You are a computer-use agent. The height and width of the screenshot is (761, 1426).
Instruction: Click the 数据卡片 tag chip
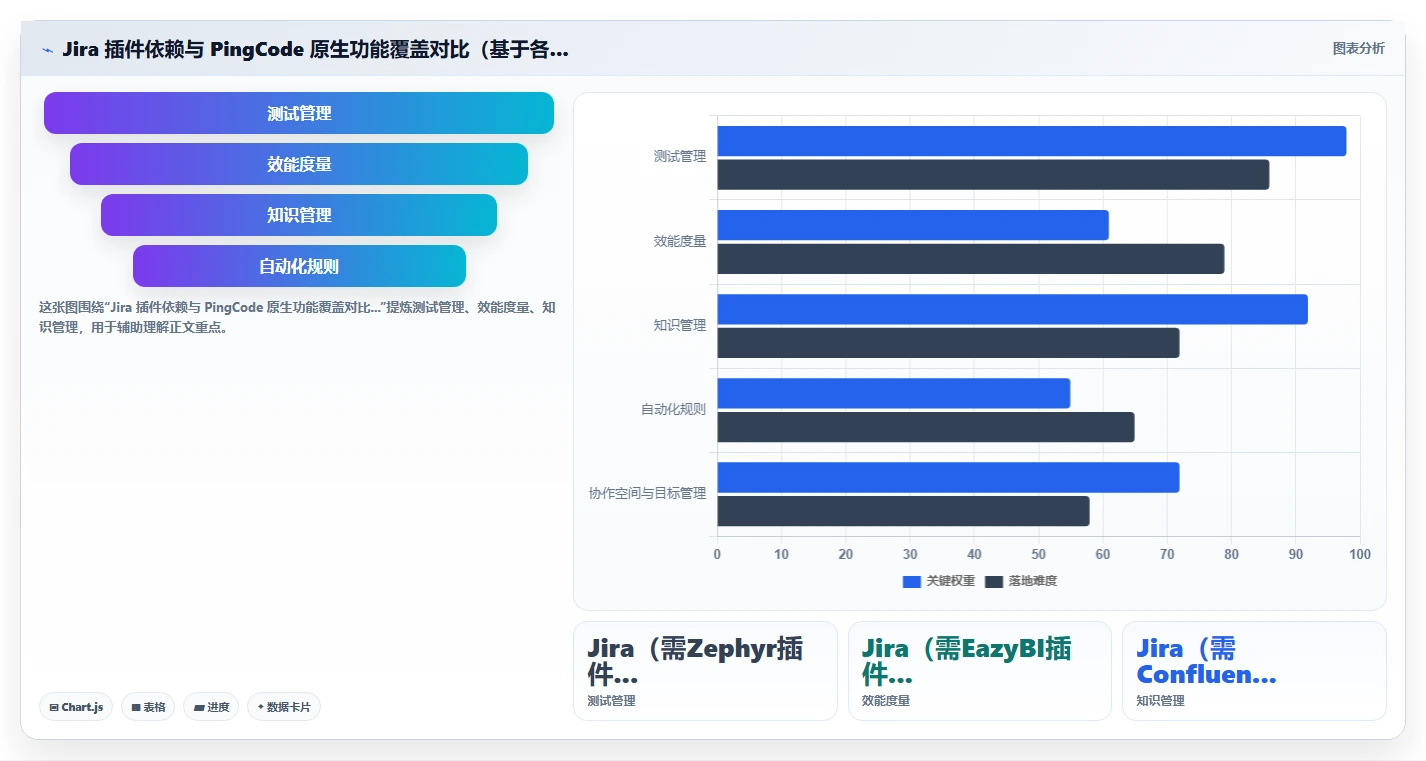(284, 707)
